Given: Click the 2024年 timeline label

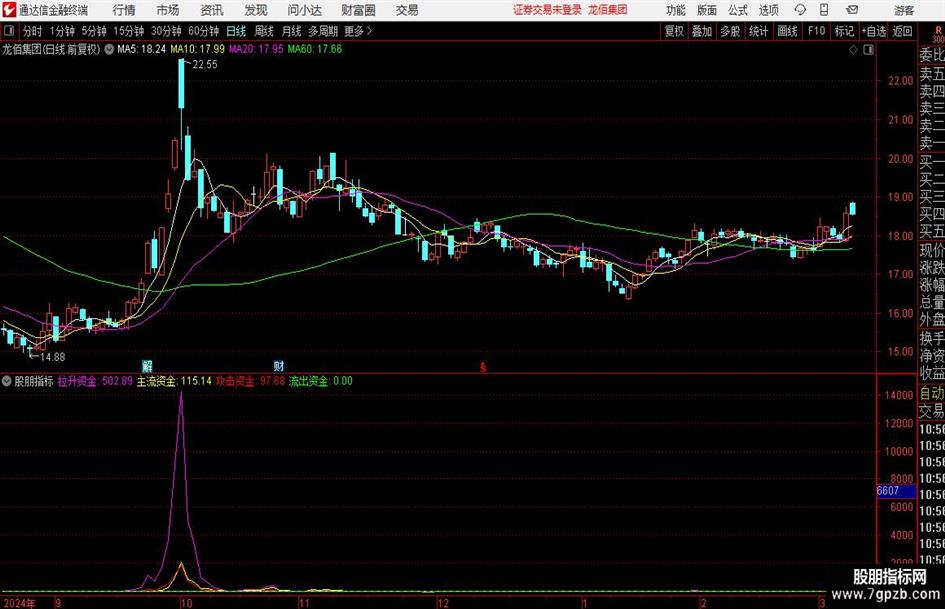Looking at the screenshot, I should pos(19,603).
